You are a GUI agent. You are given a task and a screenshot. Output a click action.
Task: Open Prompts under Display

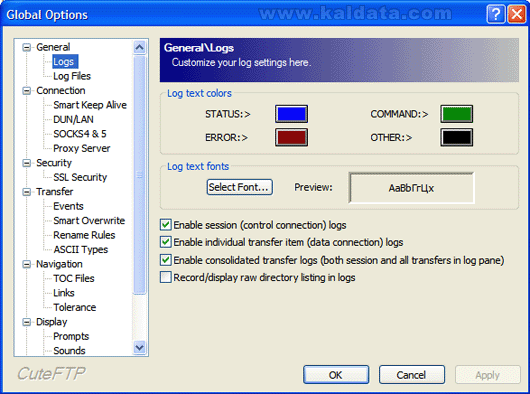[x=71, y=337]
